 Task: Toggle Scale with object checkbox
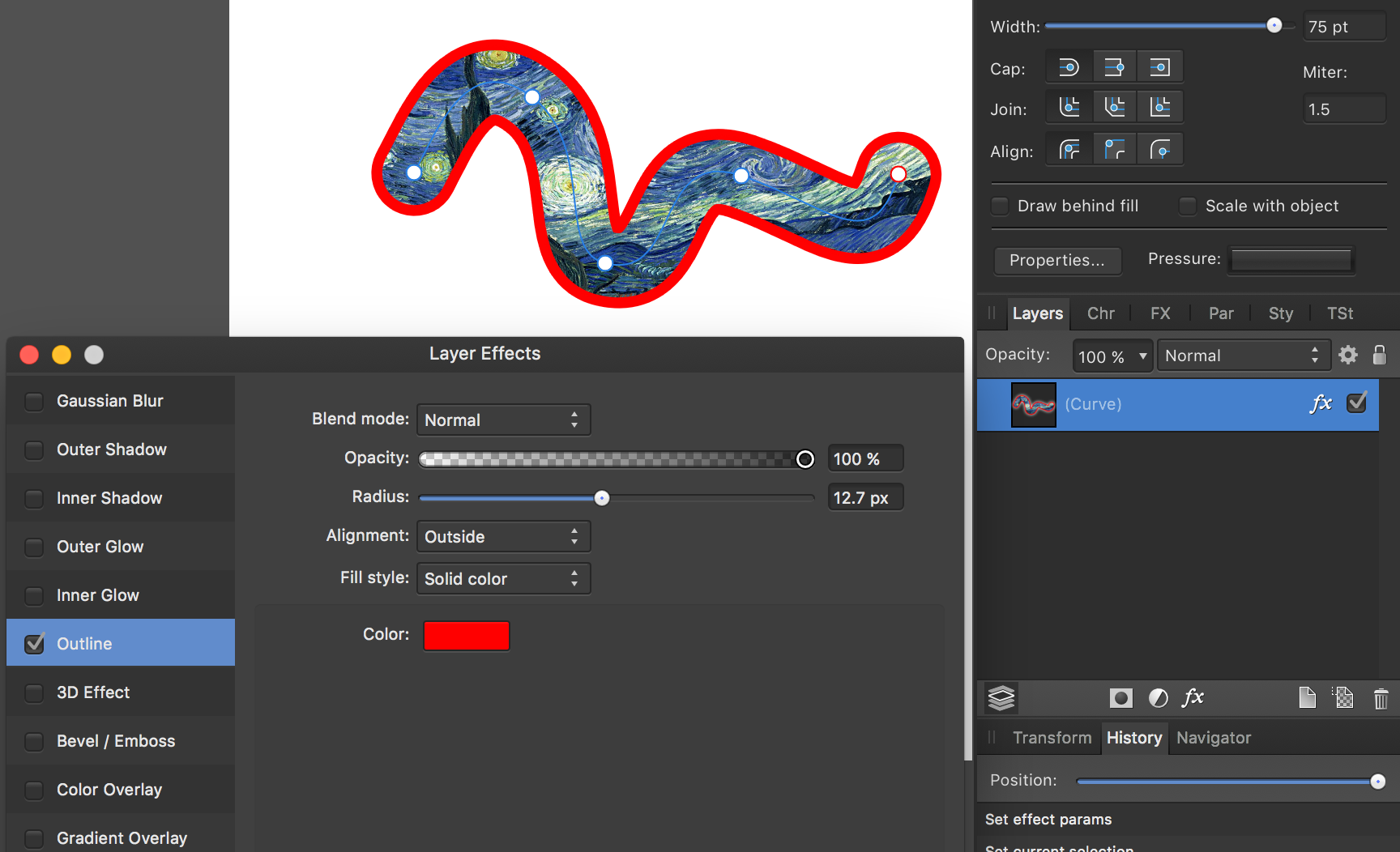click(x=1188, y=206)
